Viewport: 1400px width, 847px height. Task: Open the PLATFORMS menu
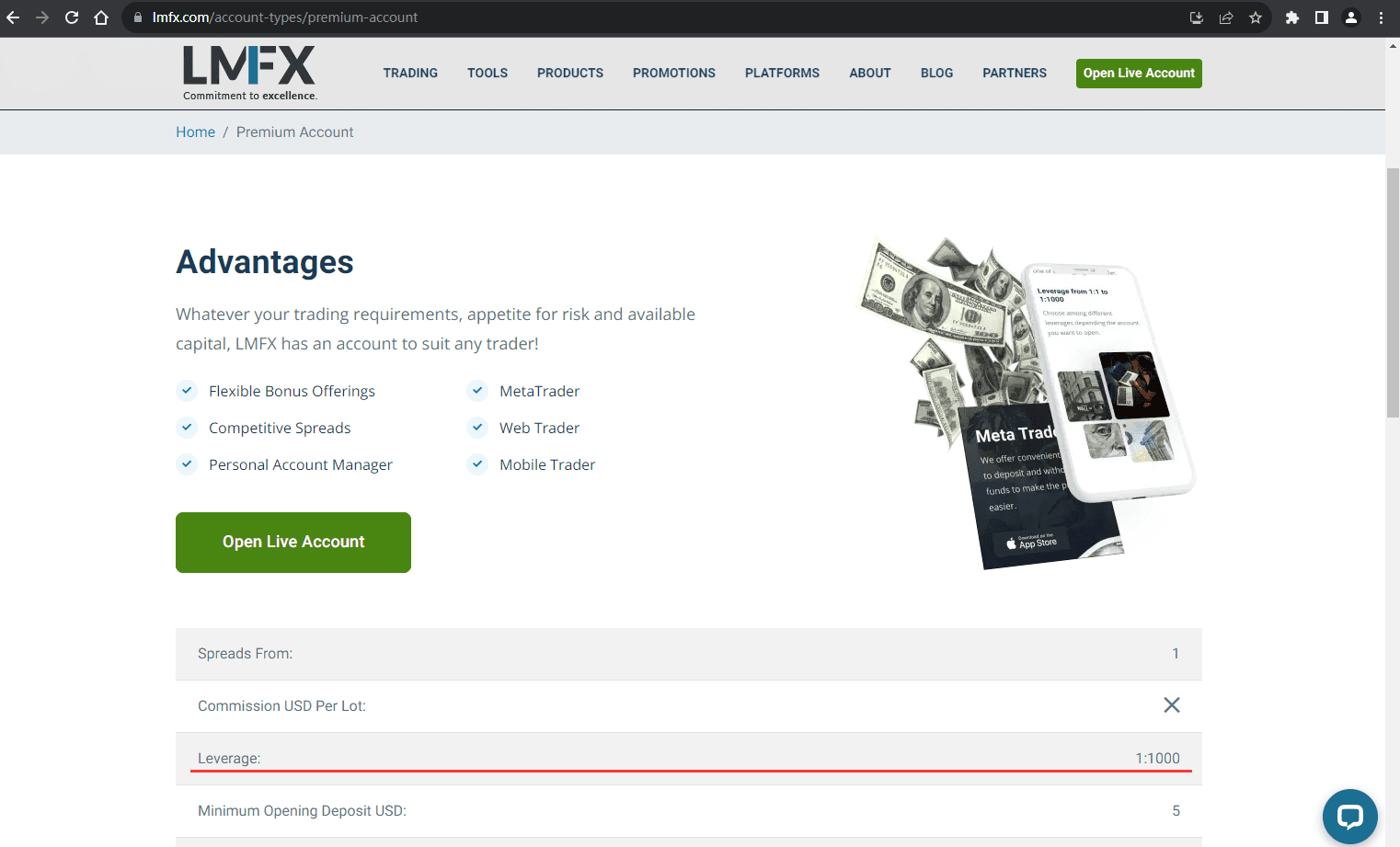click(x=782, y=74)
